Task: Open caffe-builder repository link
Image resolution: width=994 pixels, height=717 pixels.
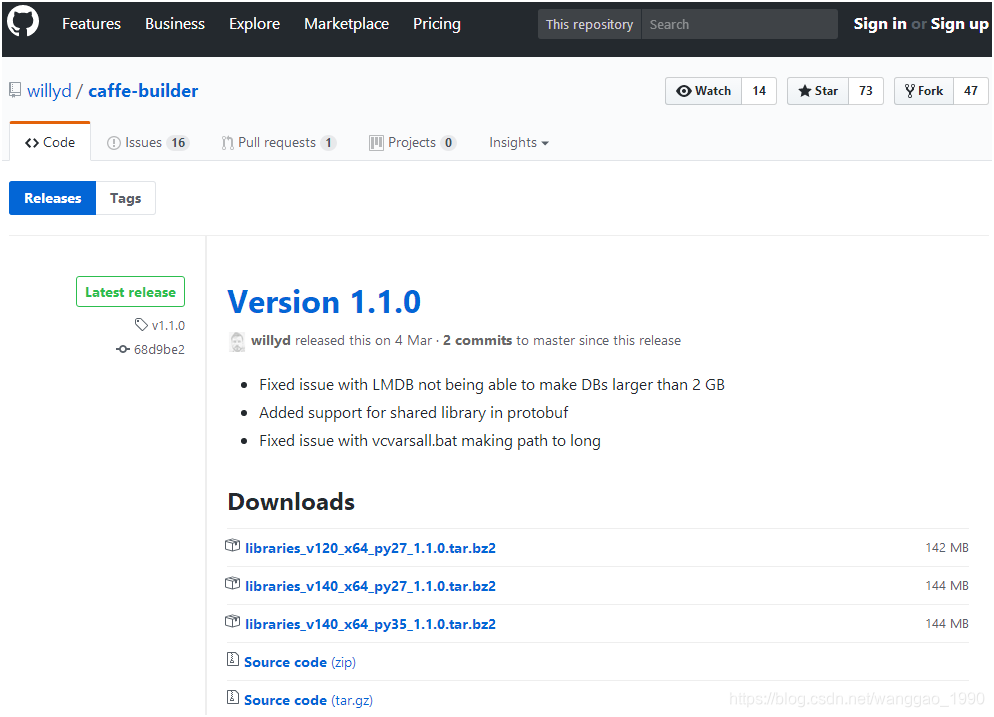Action: [143, 91]
